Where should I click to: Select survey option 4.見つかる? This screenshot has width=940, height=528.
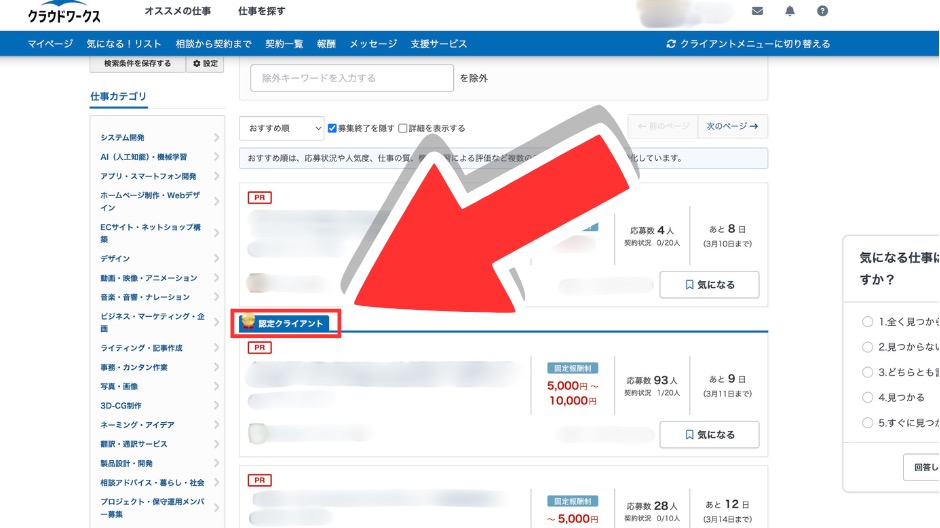[x=867, y=397]
